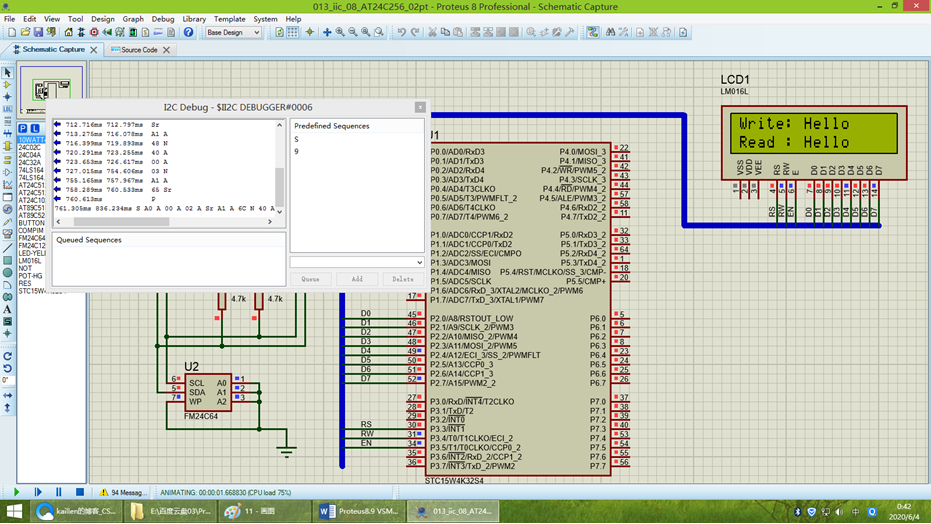931x524 pixels.
Task: Close the I2C Debug window
Action: point(420,107)
